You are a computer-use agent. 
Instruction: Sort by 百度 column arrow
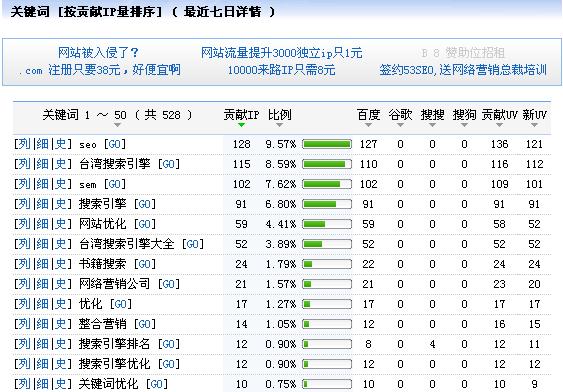368,125
